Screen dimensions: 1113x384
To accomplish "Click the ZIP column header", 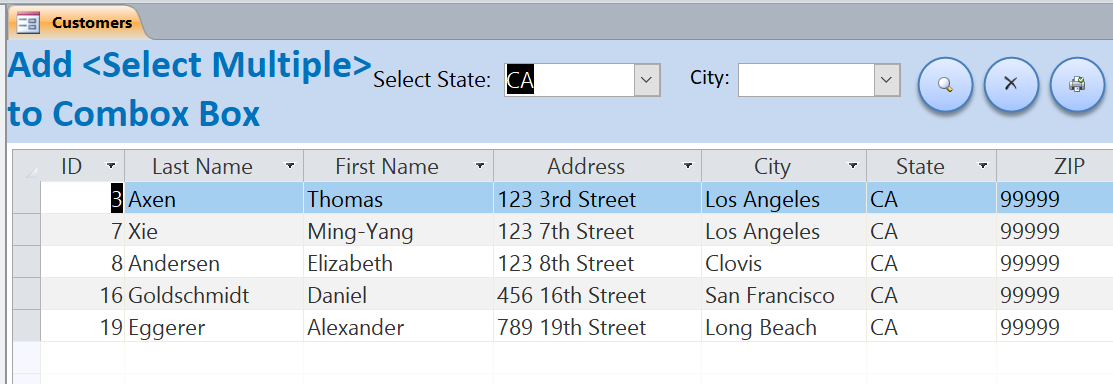I will (1055, 166).
